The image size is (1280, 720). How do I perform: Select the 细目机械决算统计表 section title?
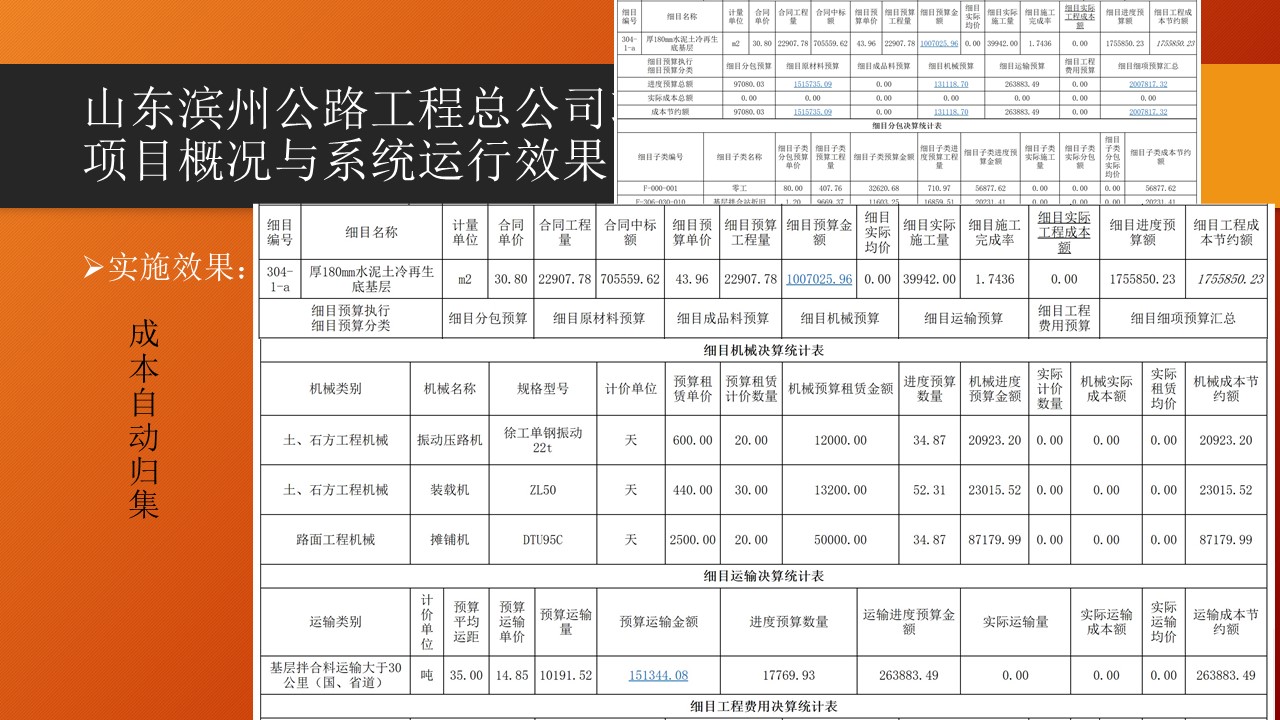[764, 351]
